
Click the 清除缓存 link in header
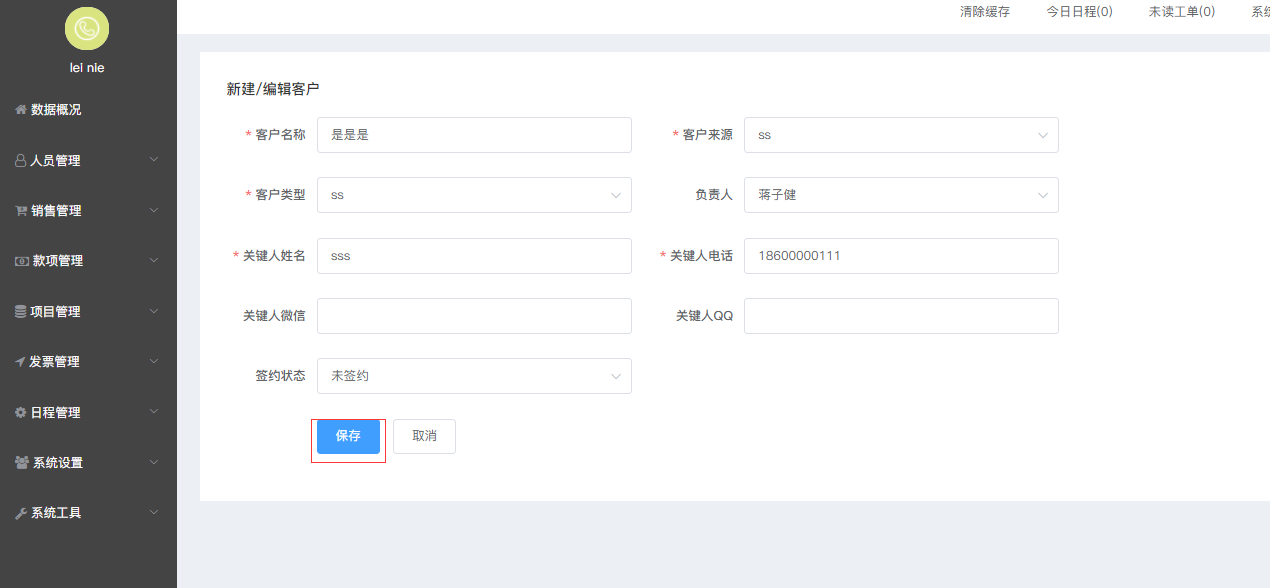pos(985,12)
